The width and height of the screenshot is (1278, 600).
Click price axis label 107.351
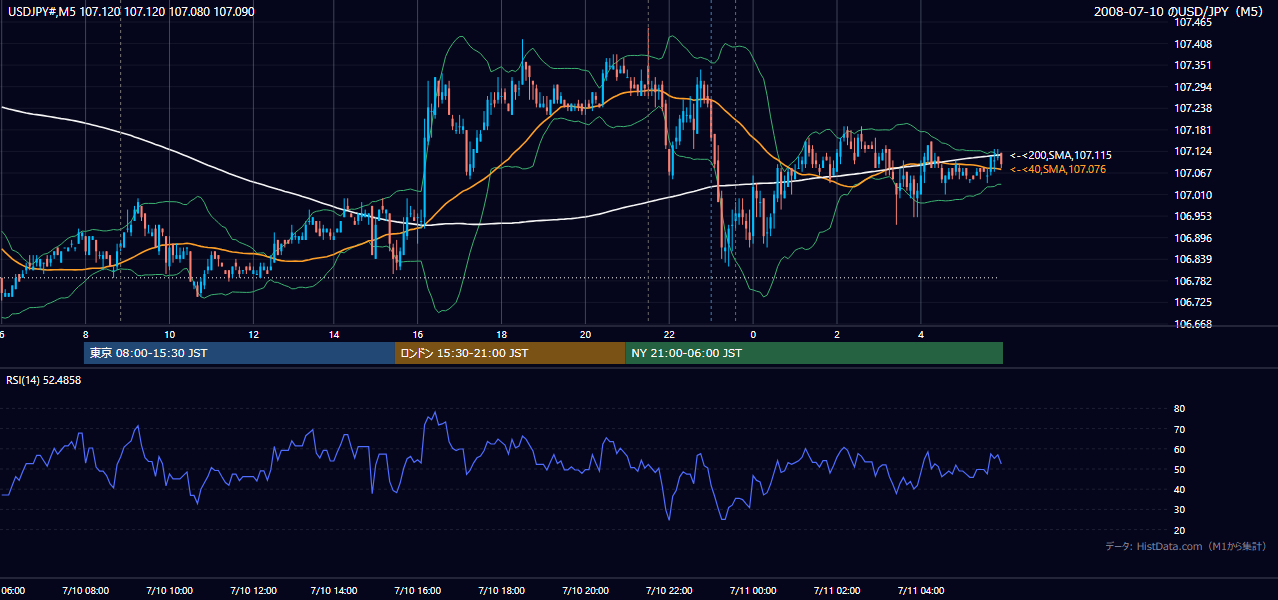point(1192,66)
